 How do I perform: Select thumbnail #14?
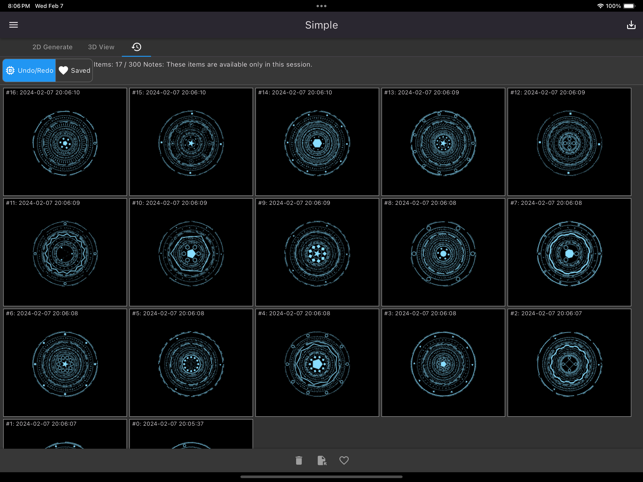click(x=317, y=142)
